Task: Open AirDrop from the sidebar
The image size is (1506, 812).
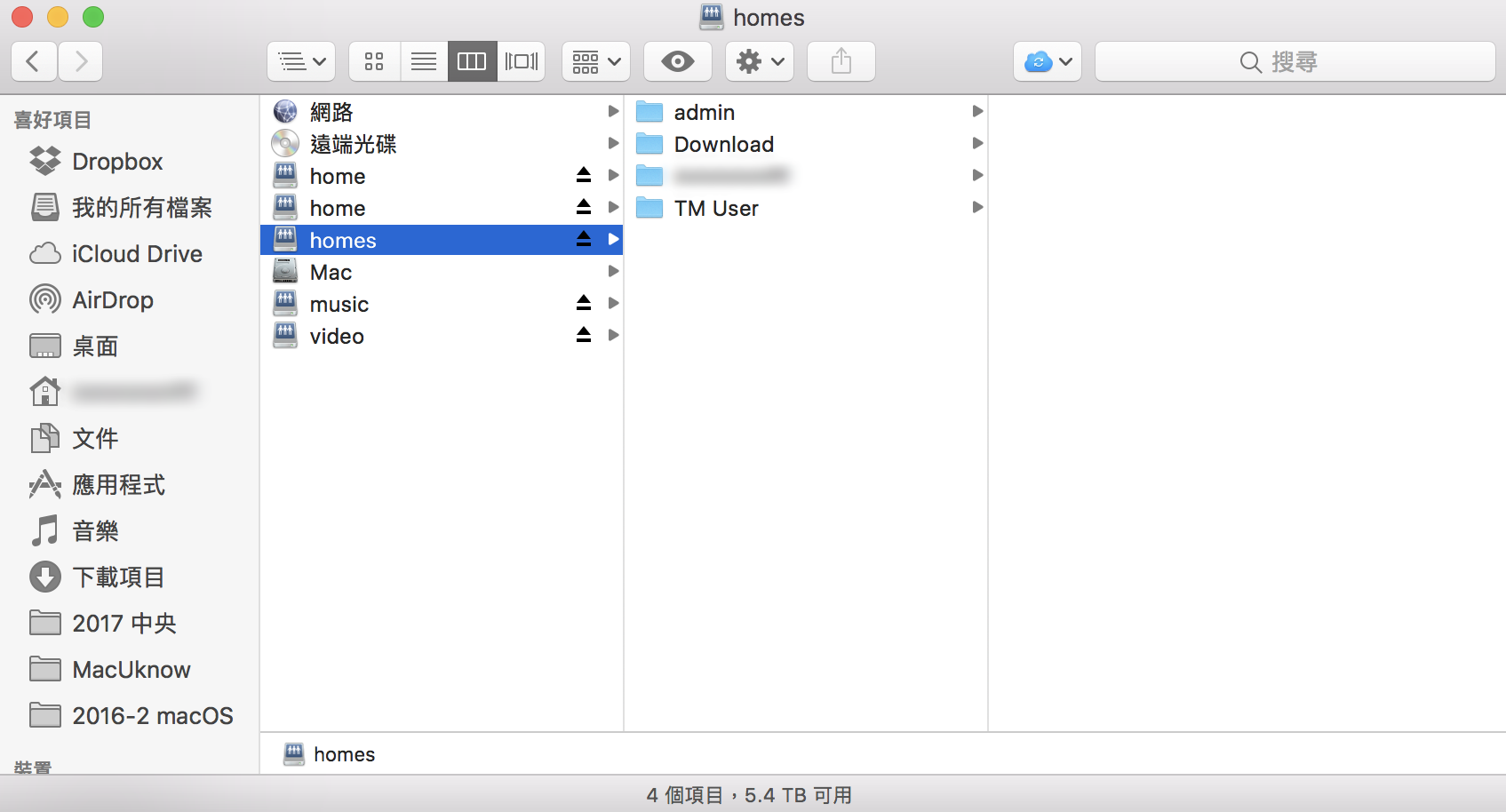Action: click(112, 300)
